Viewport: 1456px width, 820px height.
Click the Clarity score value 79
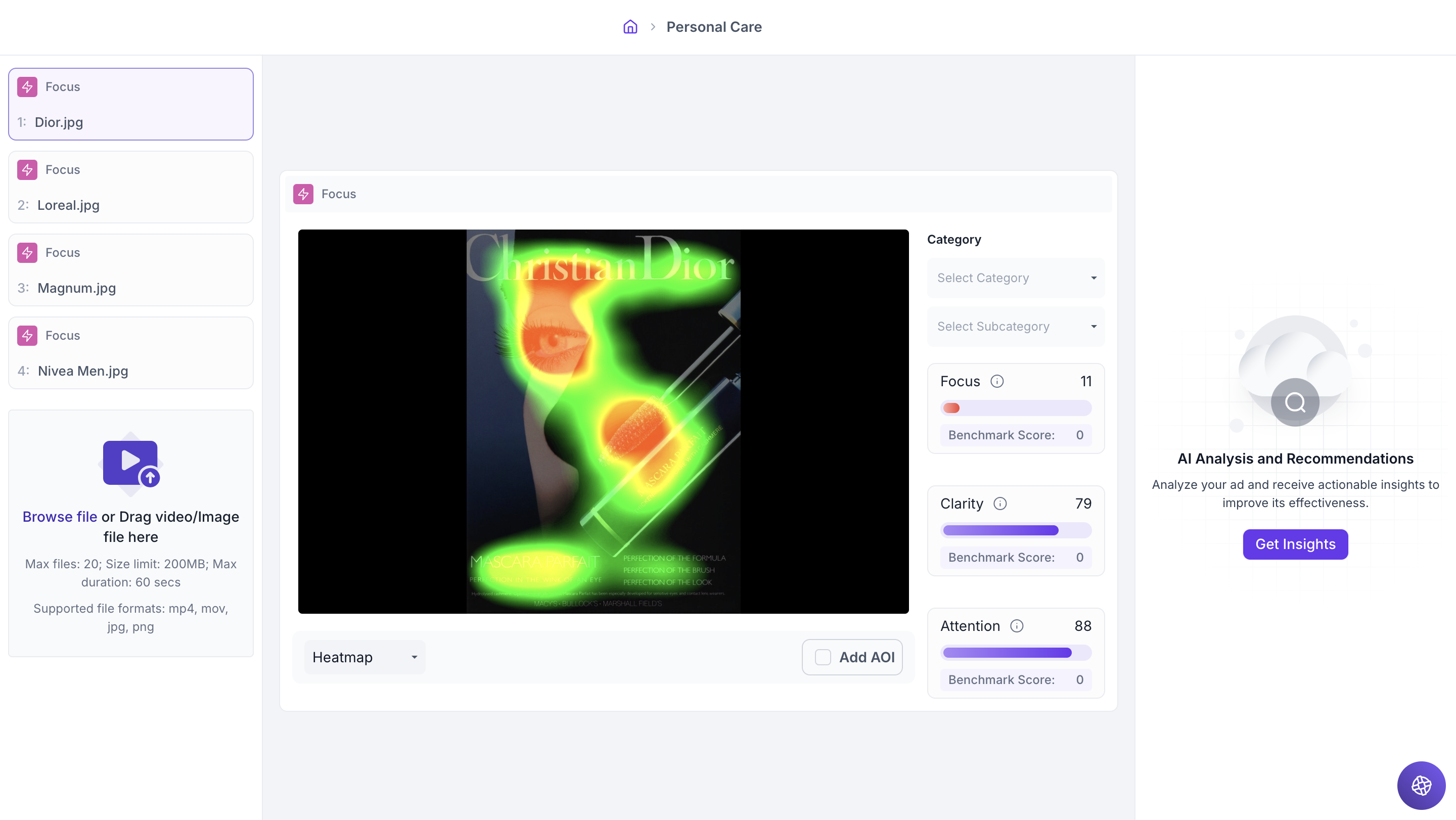coord(1083,504)
